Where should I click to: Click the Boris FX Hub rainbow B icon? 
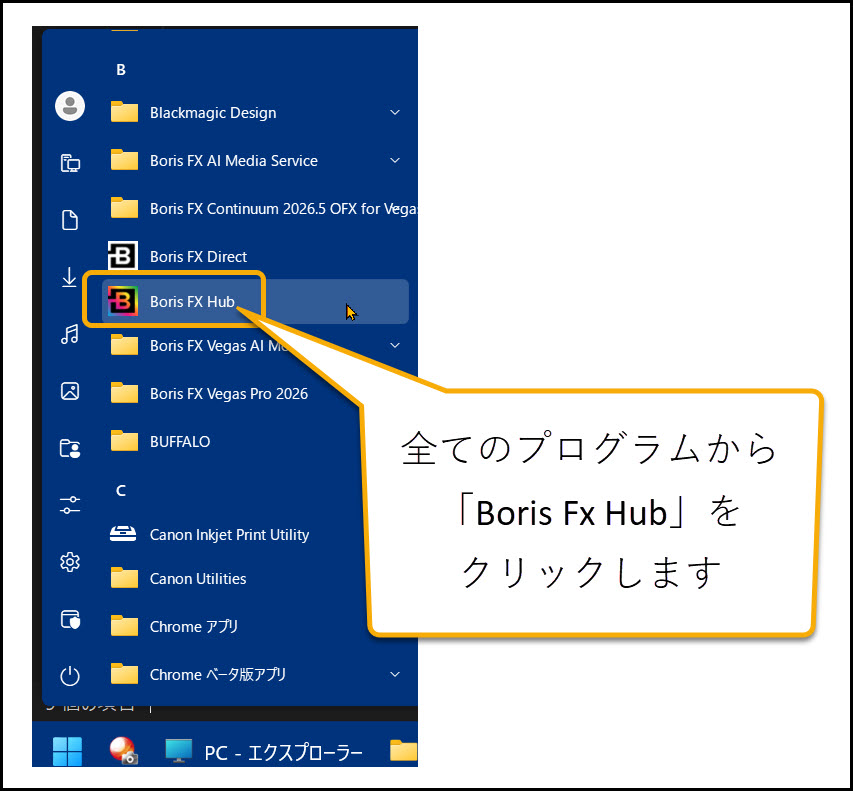click(122, 301)
